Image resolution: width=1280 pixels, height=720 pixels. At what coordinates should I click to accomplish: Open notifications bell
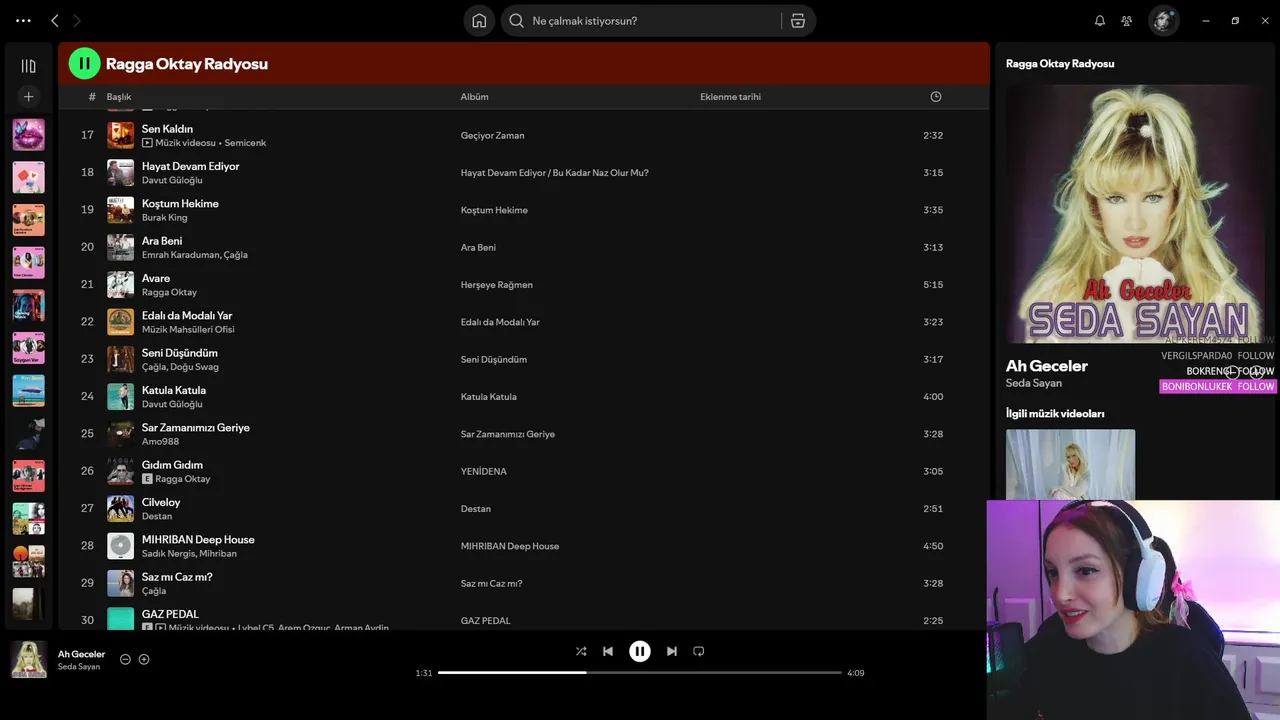1100,20
